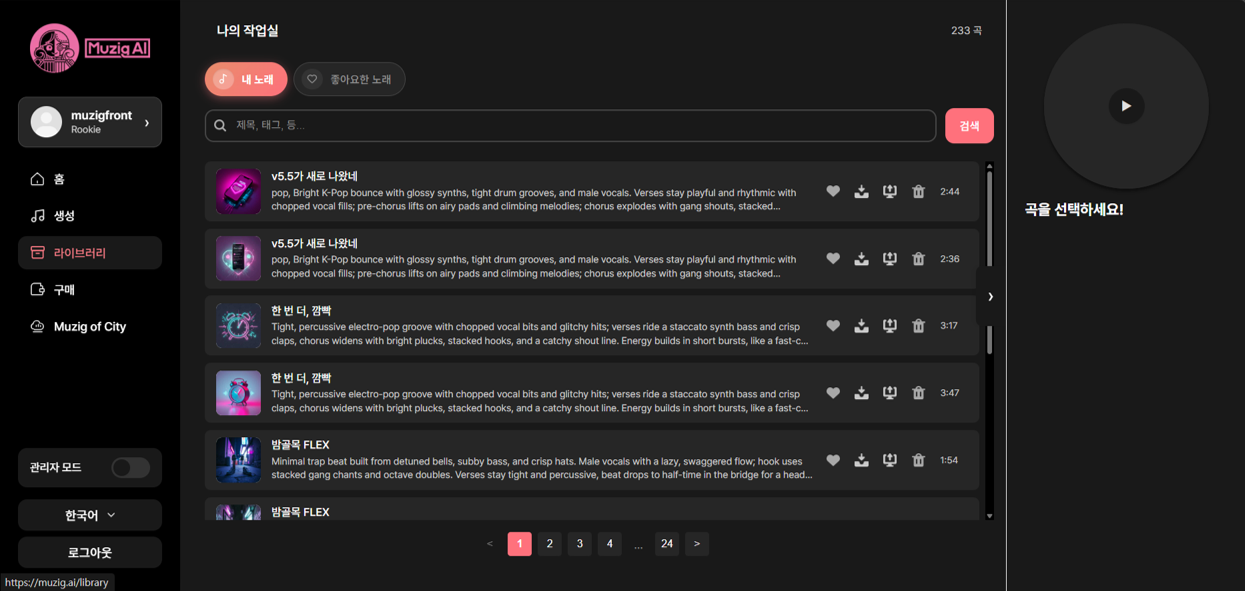Click upload-to-screen icon on the 1:54 song
The width and height of the screenshot is (1245, 591).
tap(890, 460)
